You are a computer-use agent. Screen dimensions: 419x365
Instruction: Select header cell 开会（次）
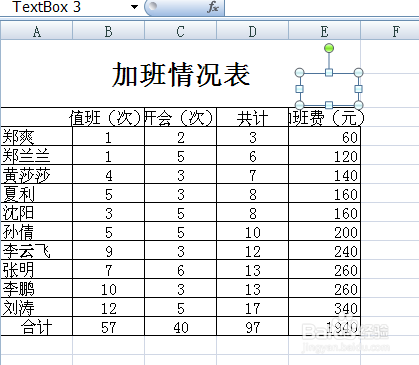tap(180, 117)
